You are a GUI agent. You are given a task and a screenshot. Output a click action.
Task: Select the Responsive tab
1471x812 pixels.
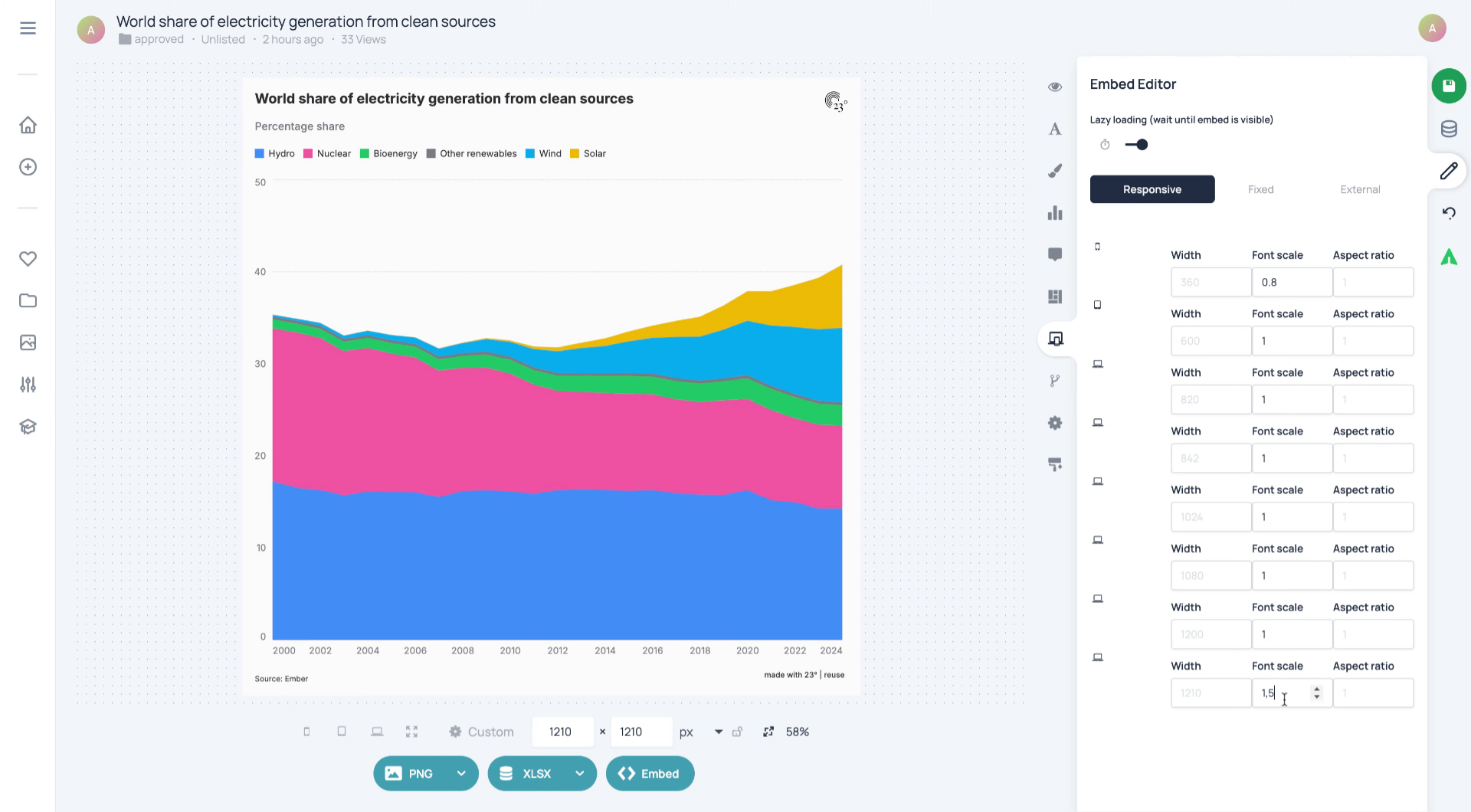(x=1152, y=189)
